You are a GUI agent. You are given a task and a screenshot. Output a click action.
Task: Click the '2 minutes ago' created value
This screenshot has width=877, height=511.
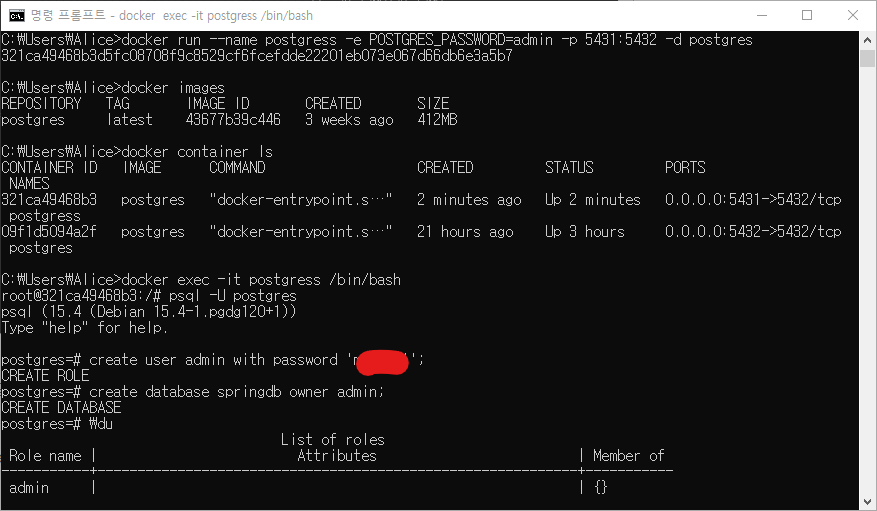[469, 200]
